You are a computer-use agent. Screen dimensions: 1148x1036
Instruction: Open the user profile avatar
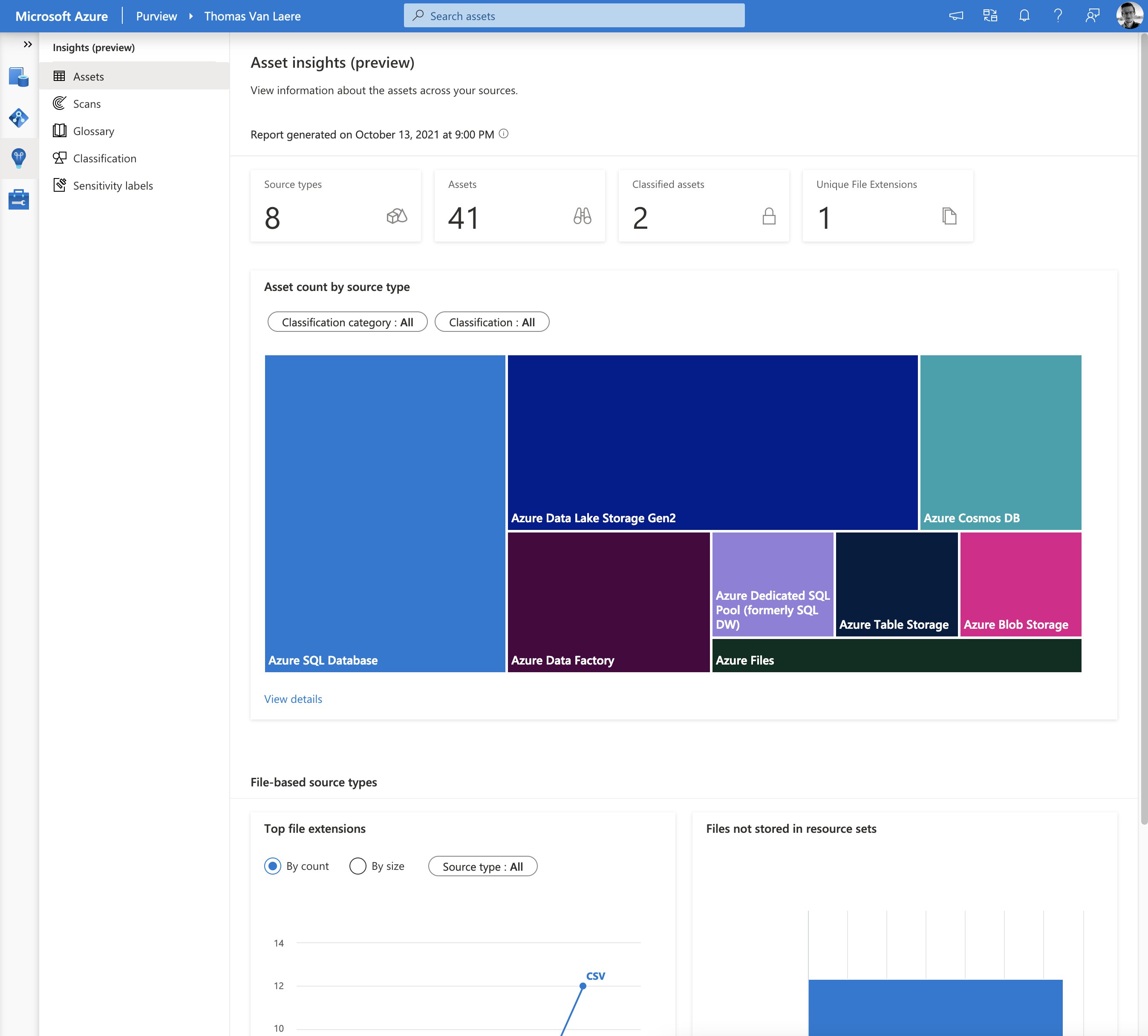click(x=1129, y=16)
